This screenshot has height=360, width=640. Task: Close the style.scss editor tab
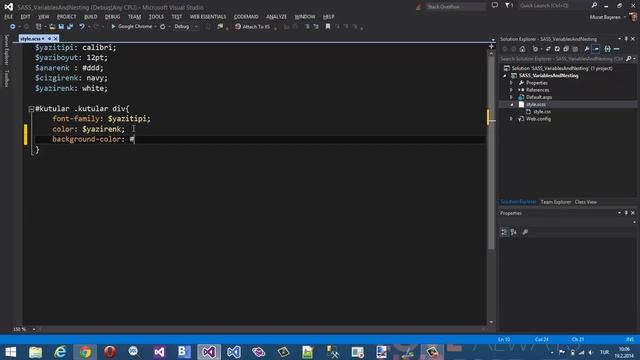click(x=56, y=39)
